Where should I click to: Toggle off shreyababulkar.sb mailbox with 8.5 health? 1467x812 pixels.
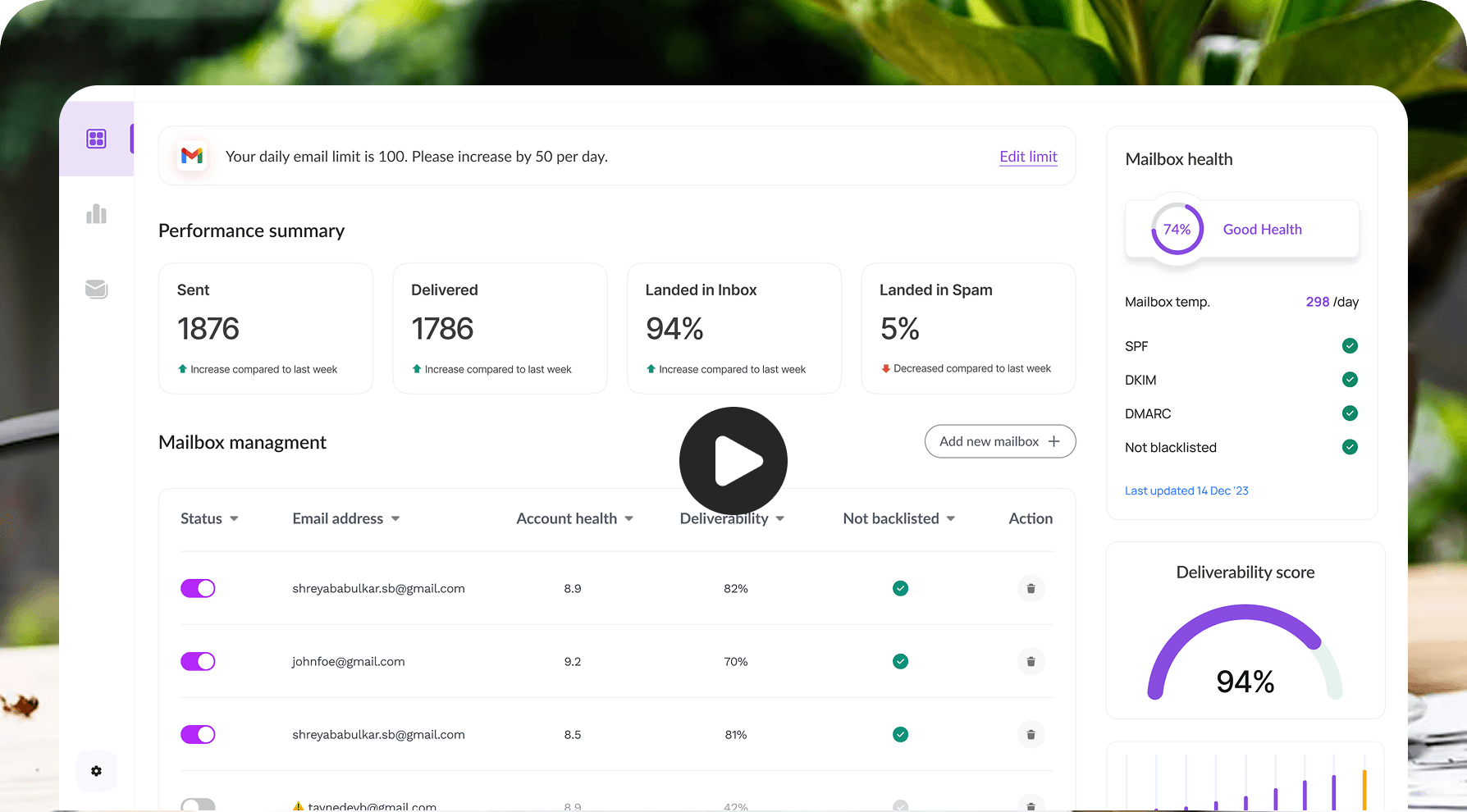tap(198, 734)
